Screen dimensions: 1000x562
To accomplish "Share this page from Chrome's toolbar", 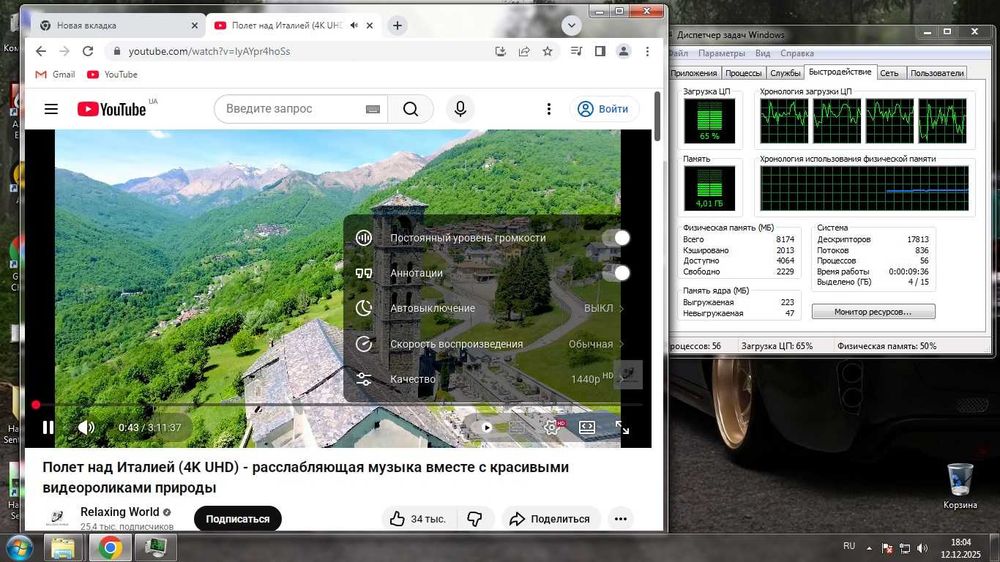I will 524,51.
